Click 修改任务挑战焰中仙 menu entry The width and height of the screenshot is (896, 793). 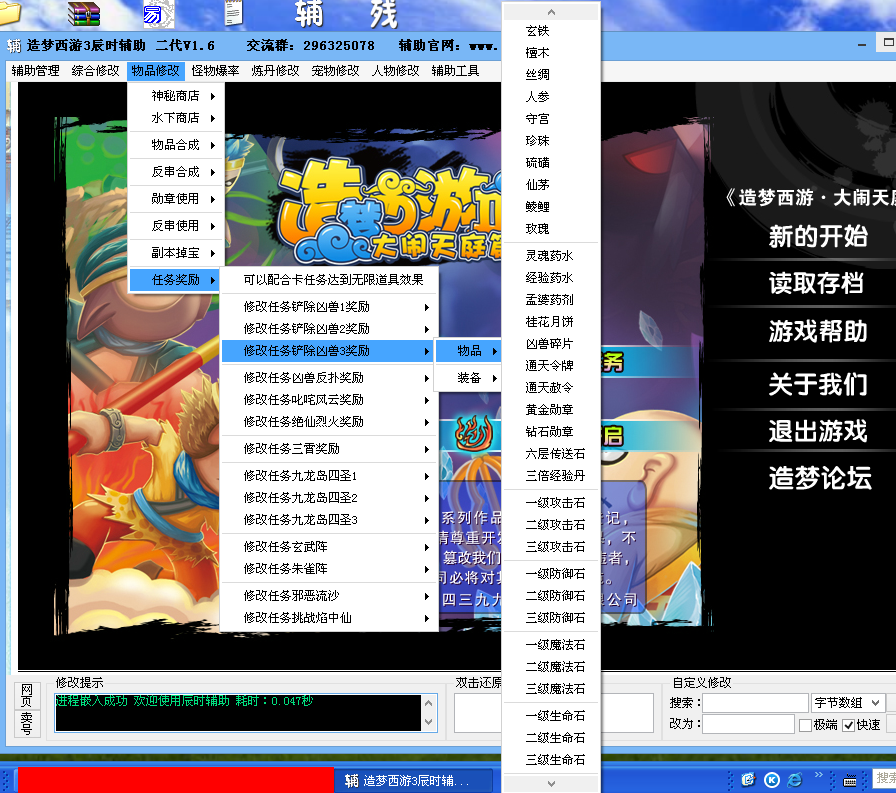(x=329, y=618)
